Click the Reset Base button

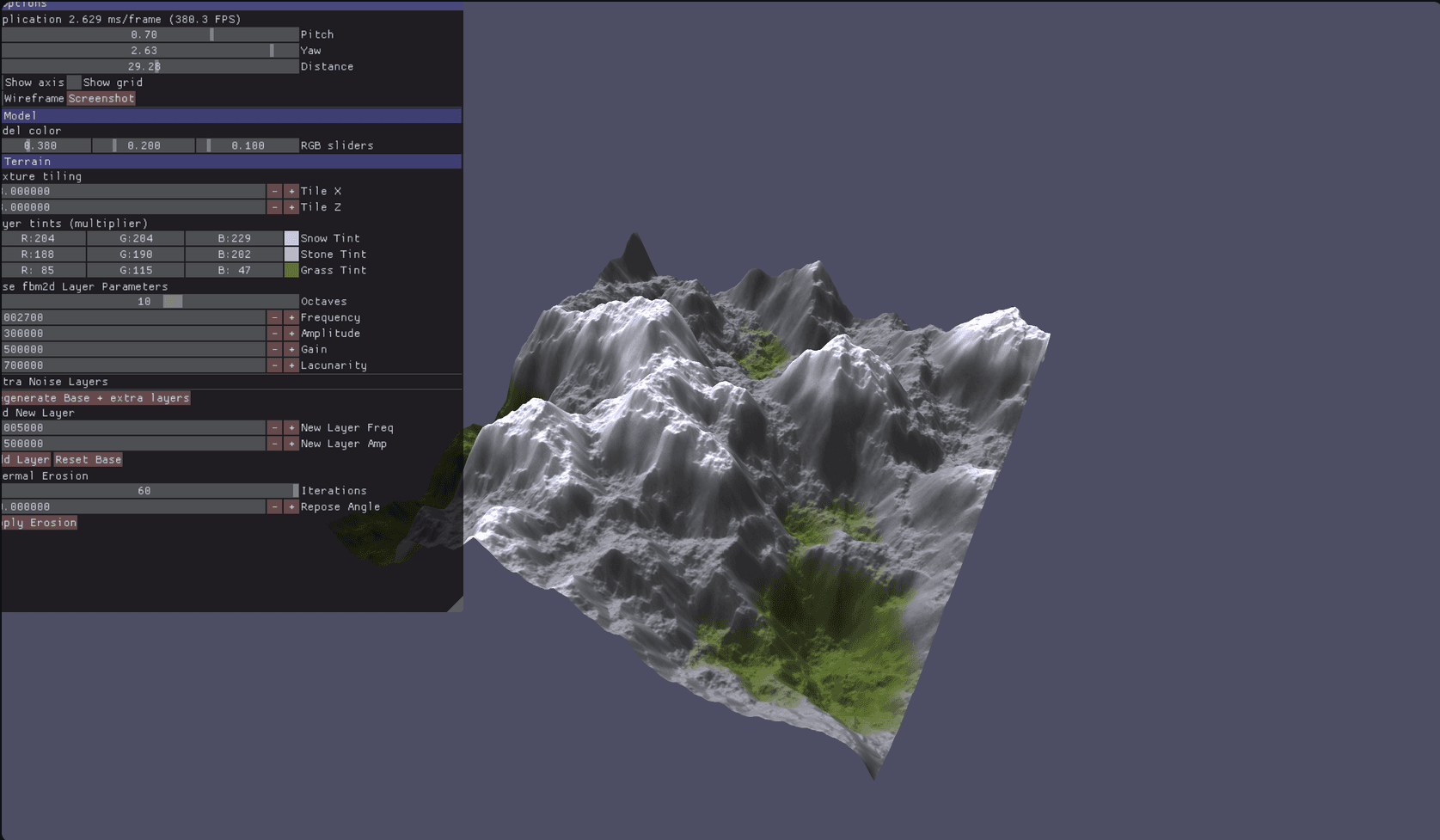coord(89,460)
